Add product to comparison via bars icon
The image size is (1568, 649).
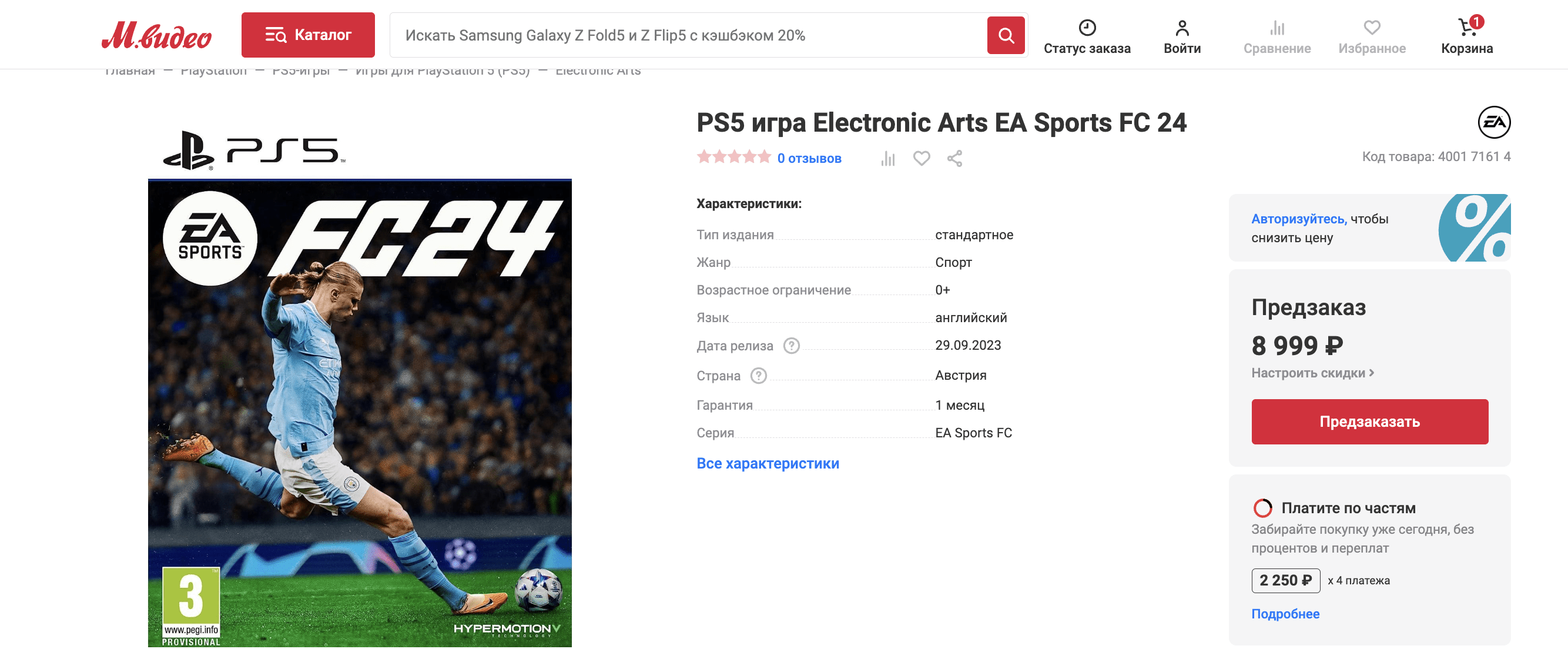pos(888,159)
